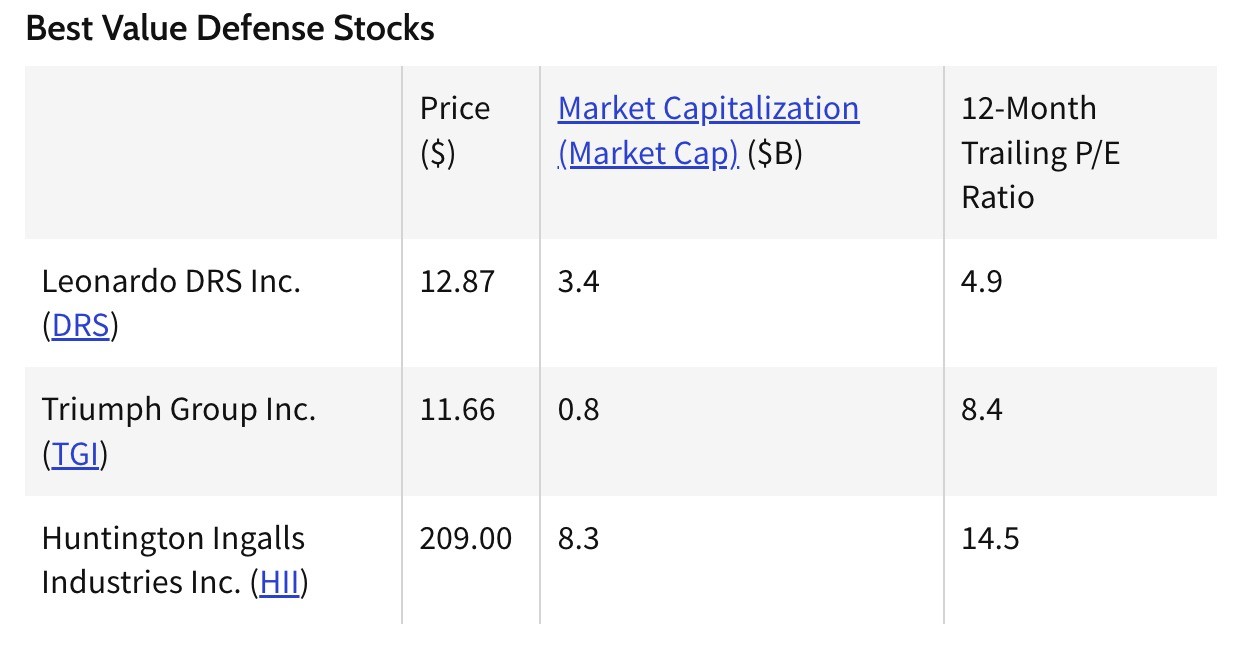The width and height of the screenshot is (1246, 648).
Task: Click the 8.4 P/E ratio value
Action: 982,410
